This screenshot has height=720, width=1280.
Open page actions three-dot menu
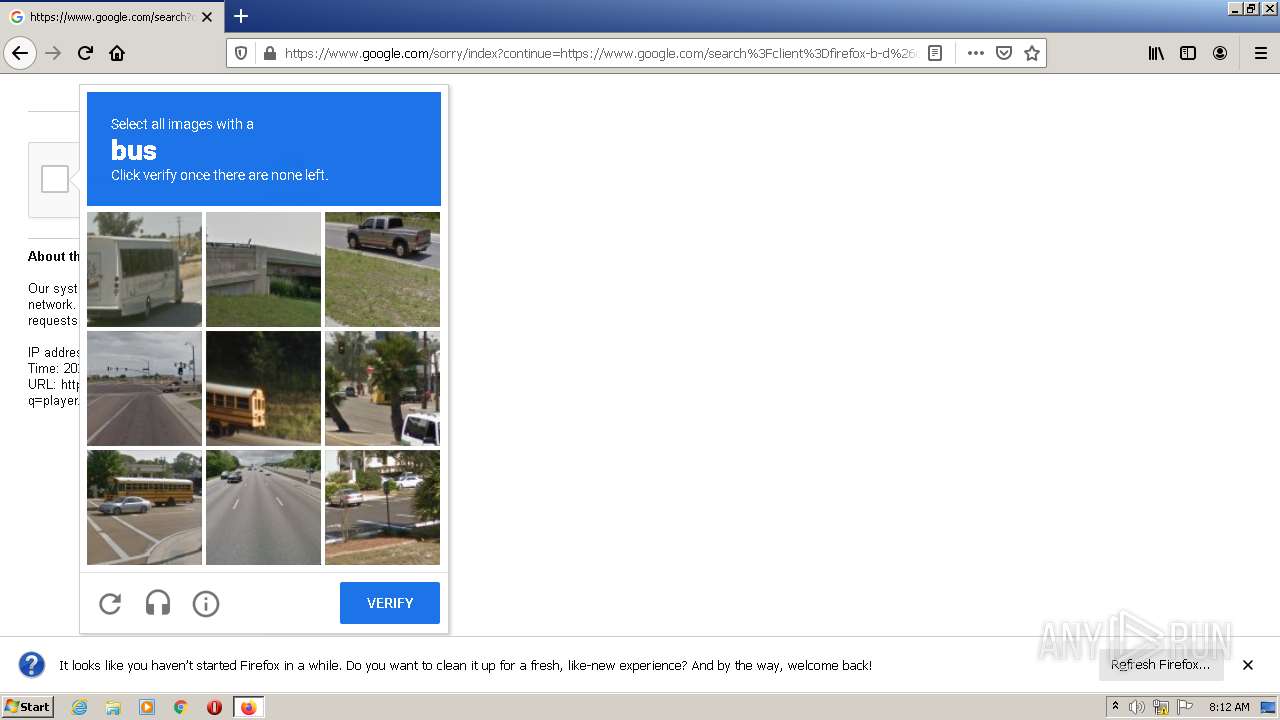(x=975, y=53)
